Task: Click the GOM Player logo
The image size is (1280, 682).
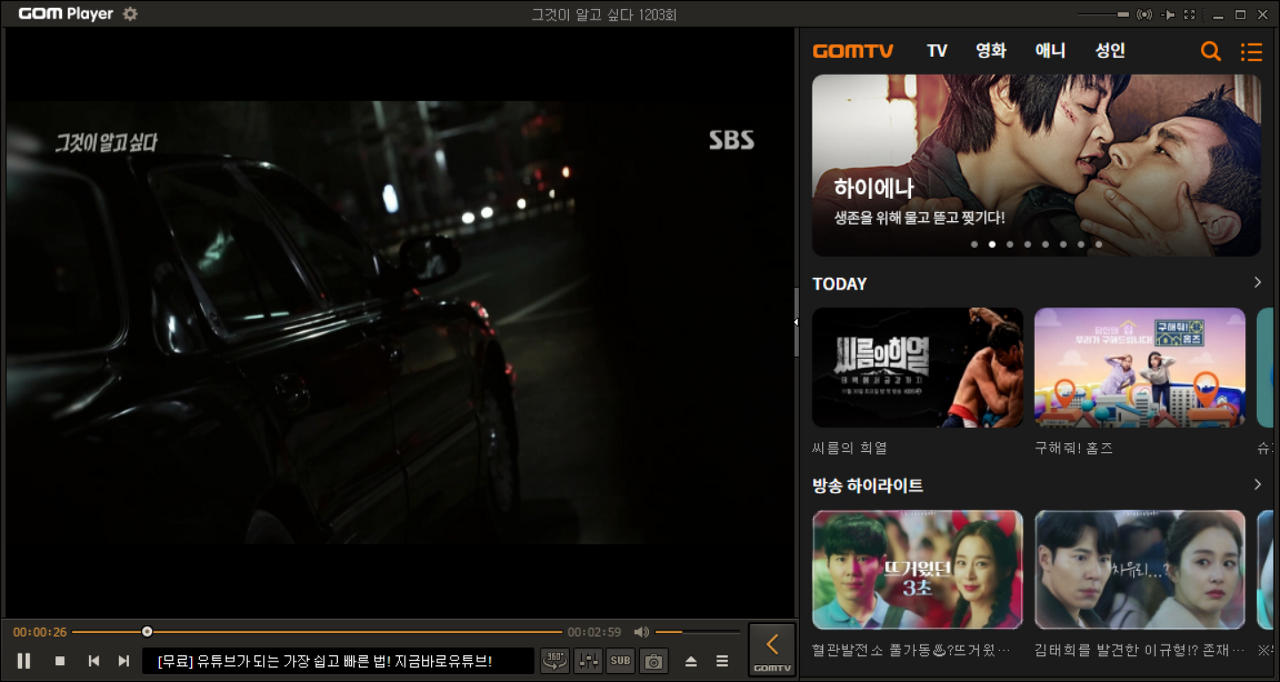Action: (66, 14)
